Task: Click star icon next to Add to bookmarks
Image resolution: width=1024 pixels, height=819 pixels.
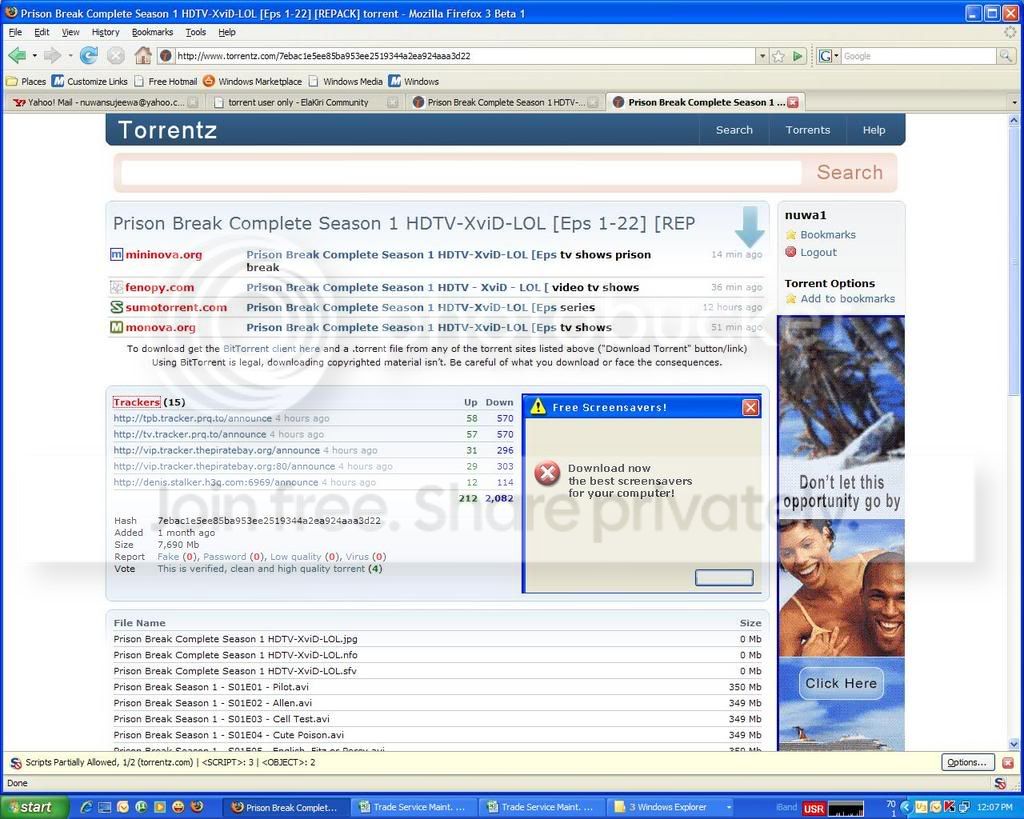Action: tap(791, 298)
